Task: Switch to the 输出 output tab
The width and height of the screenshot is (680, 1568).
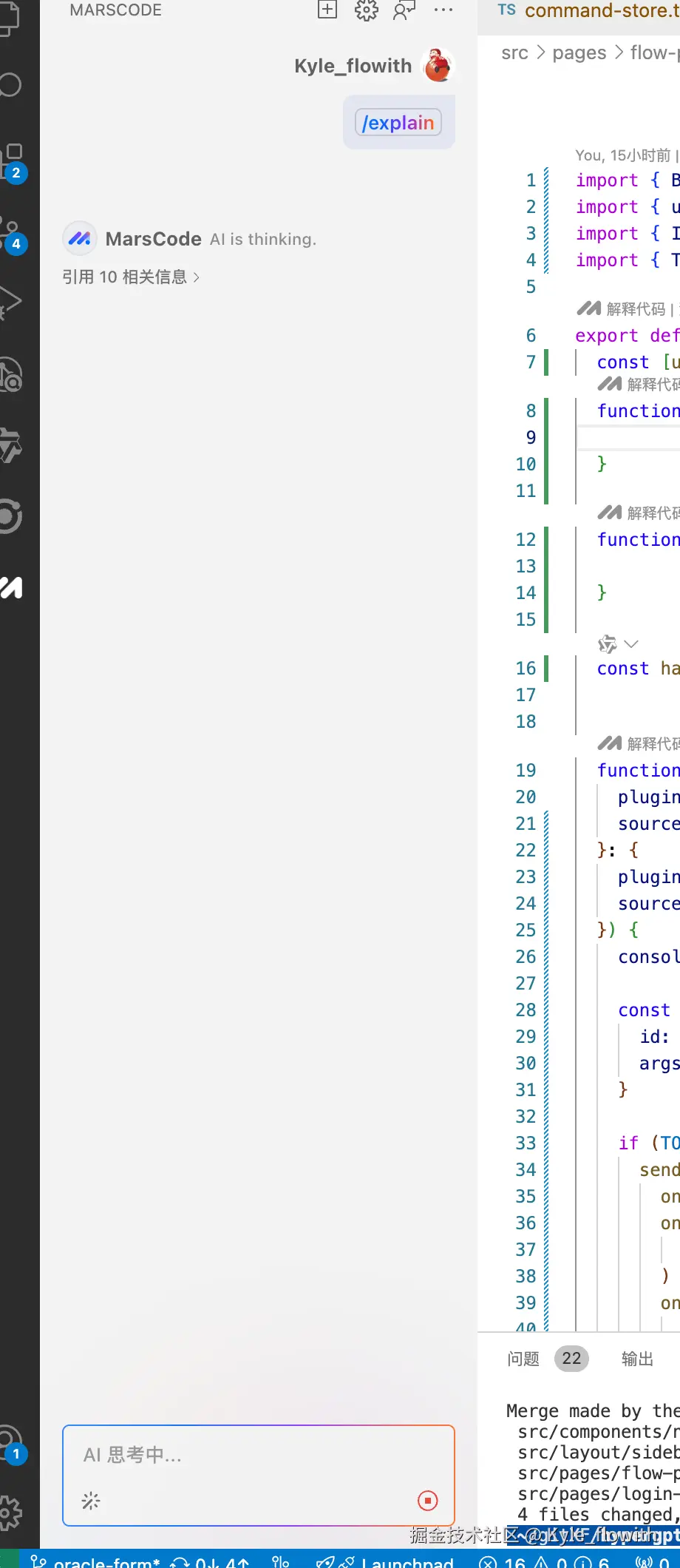Action: (x=637, y=1359)
